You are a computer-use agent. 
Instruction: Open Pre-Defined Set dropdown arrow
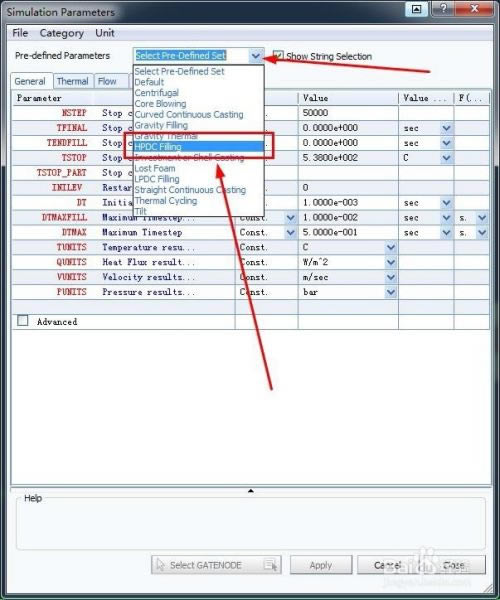pyautogui.click(x=256, y=56)
